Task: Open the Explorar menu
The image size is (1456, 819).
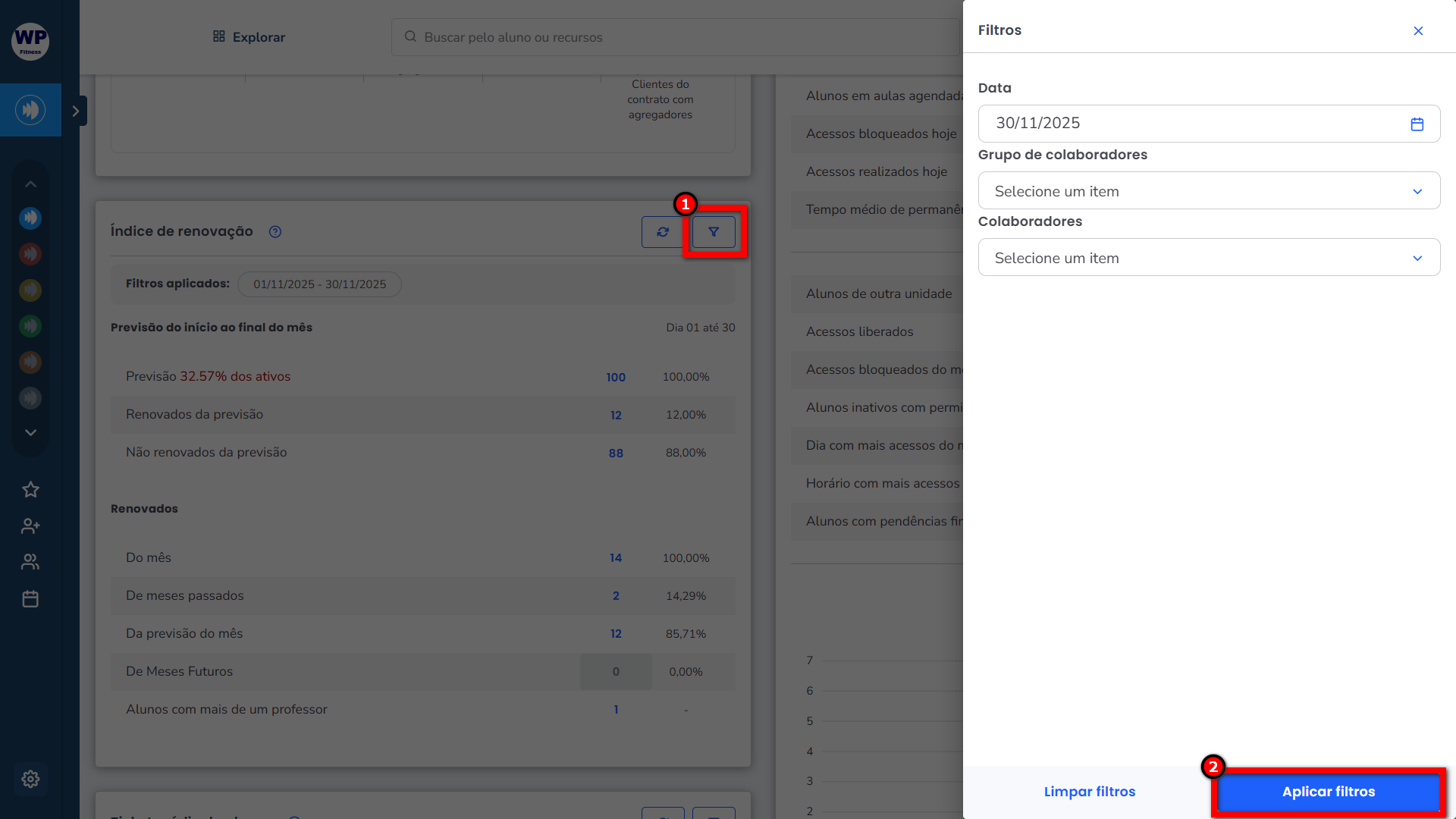Action: tap(249, 37)
